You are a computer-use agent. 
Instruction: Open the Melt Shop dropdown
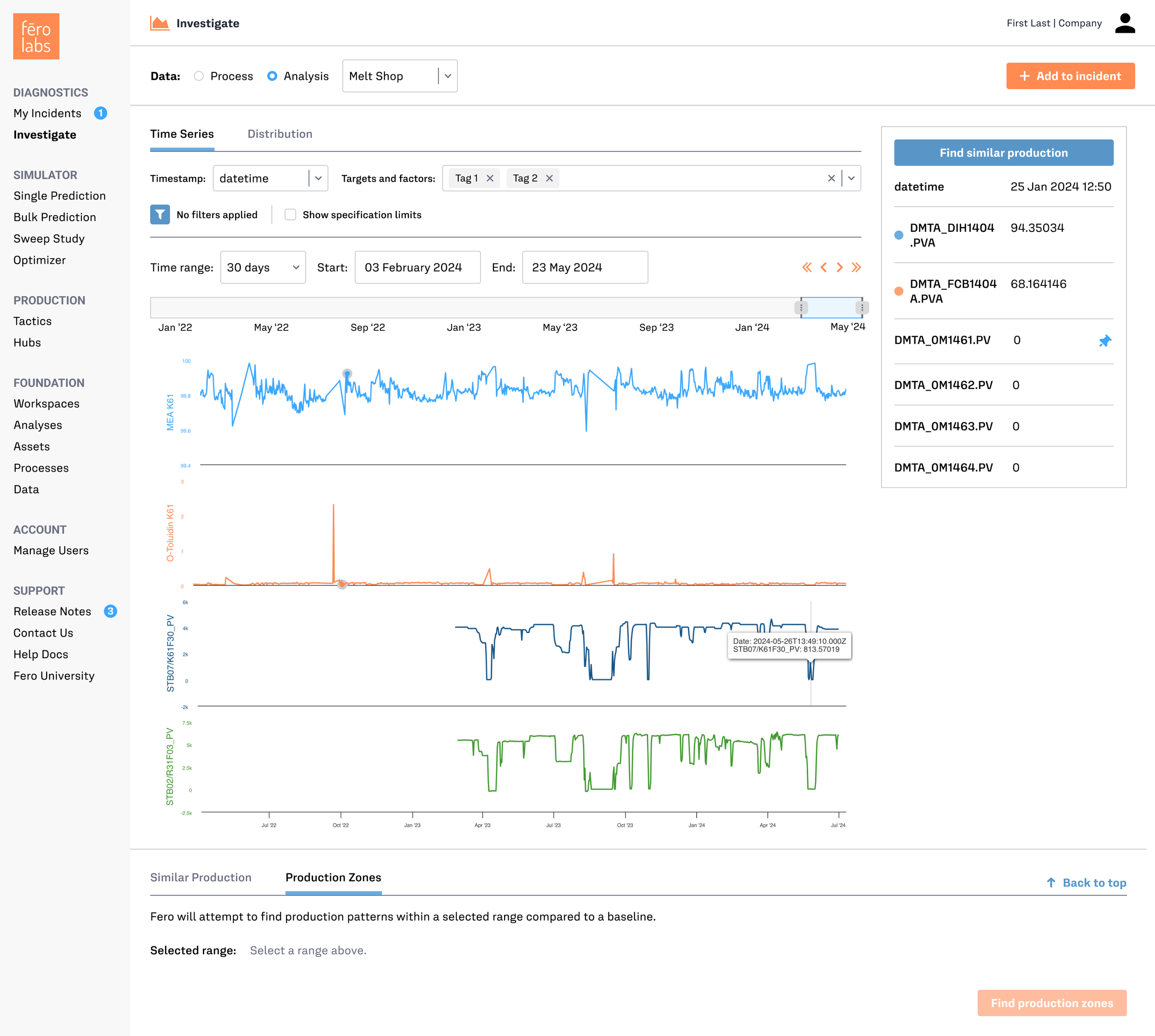coord(400,76)
